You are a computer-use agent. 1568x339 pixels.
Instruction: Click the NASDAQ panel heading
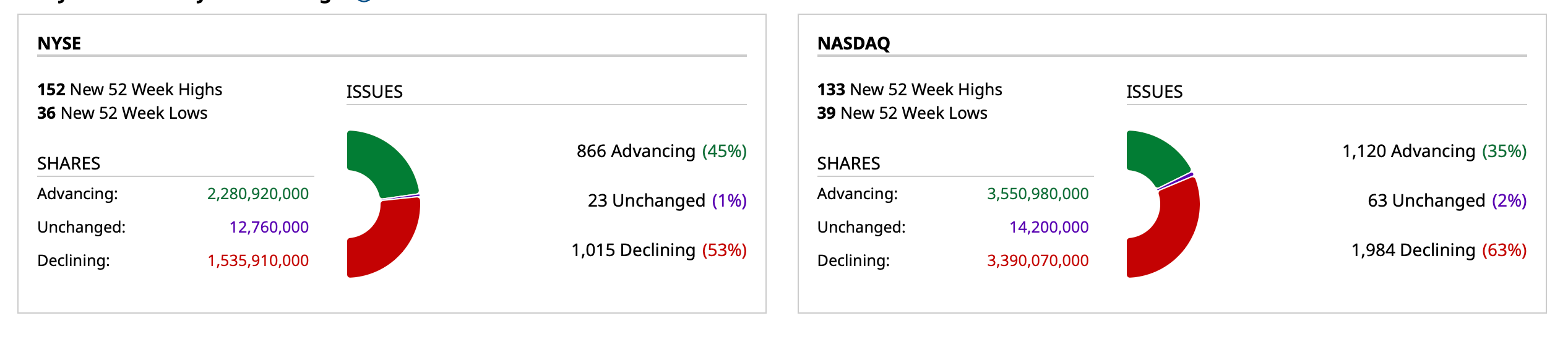[x=853, y=43]
